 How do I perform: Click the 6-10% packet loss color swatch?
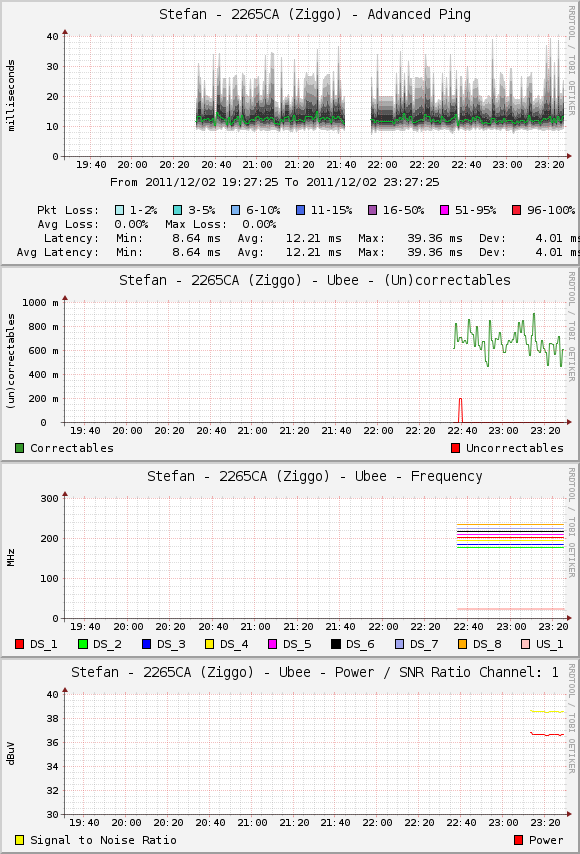236,210
